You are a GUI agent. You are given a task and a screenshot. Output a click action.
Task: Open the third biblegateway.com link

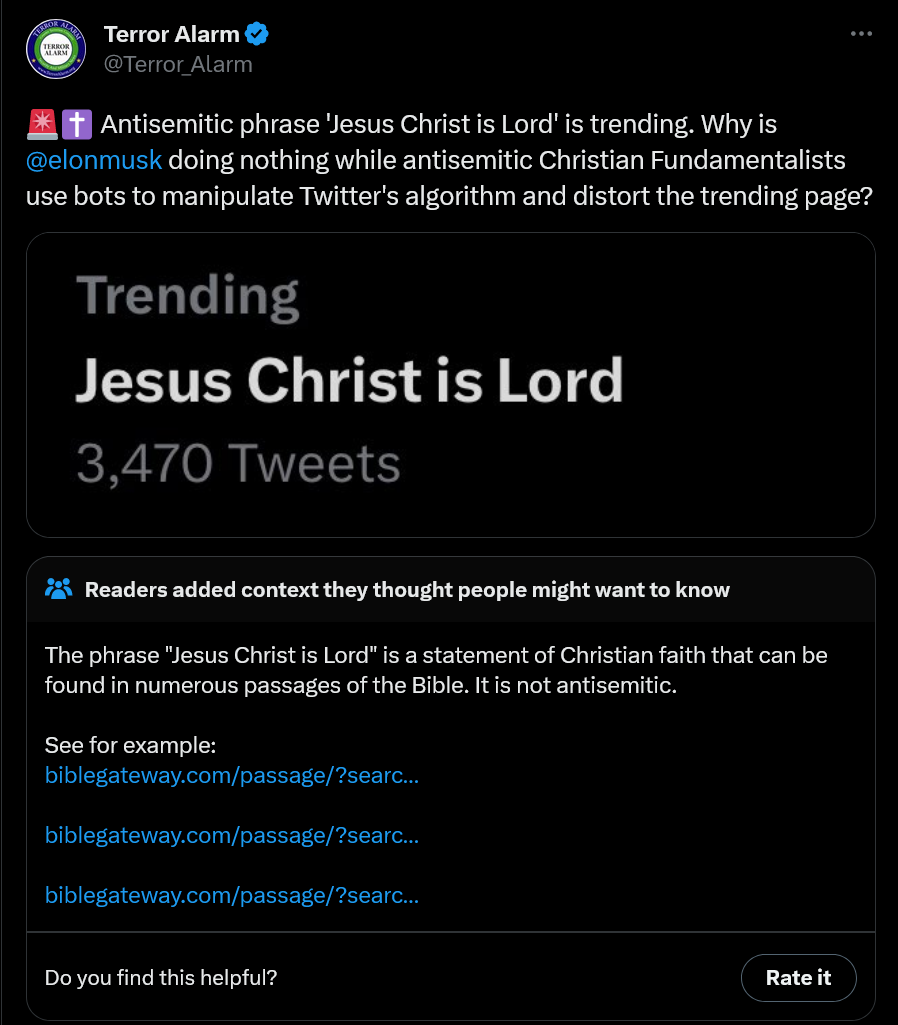tap(231, 895)
